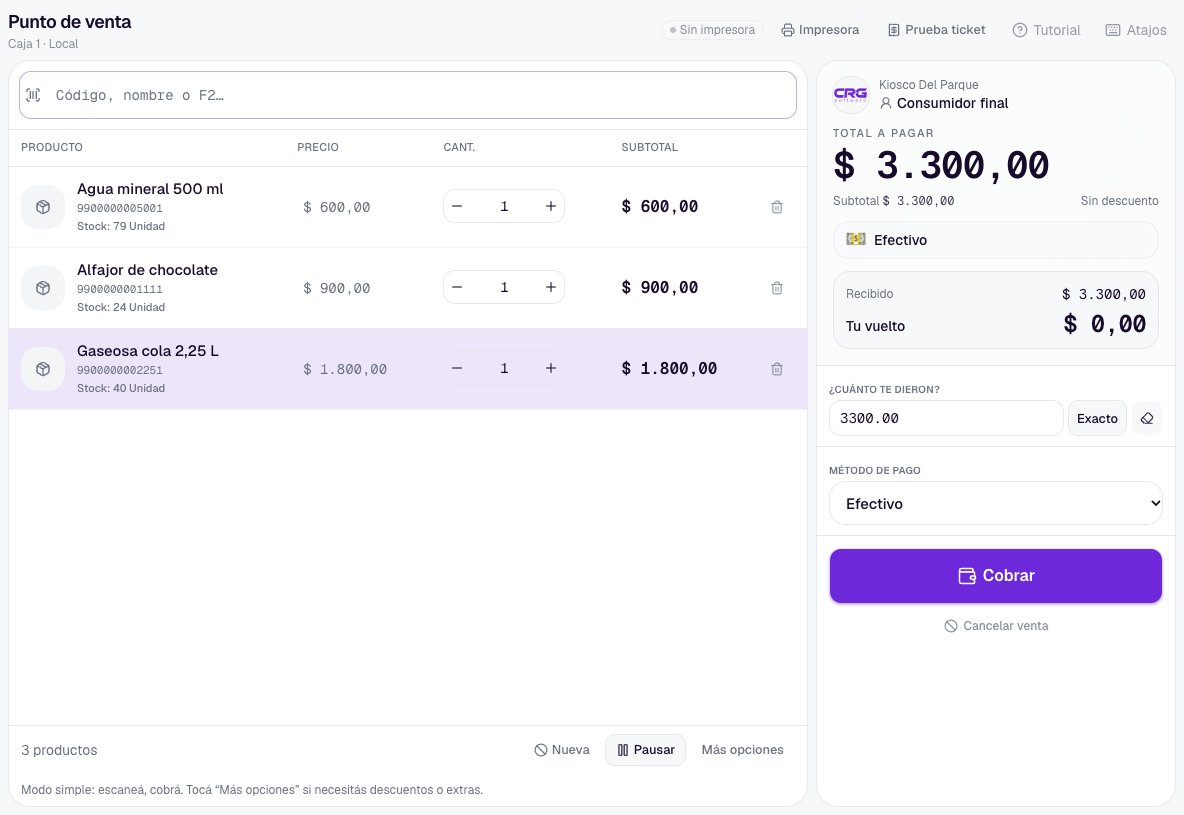Click the 3 productos count

(x=59, y=750)
